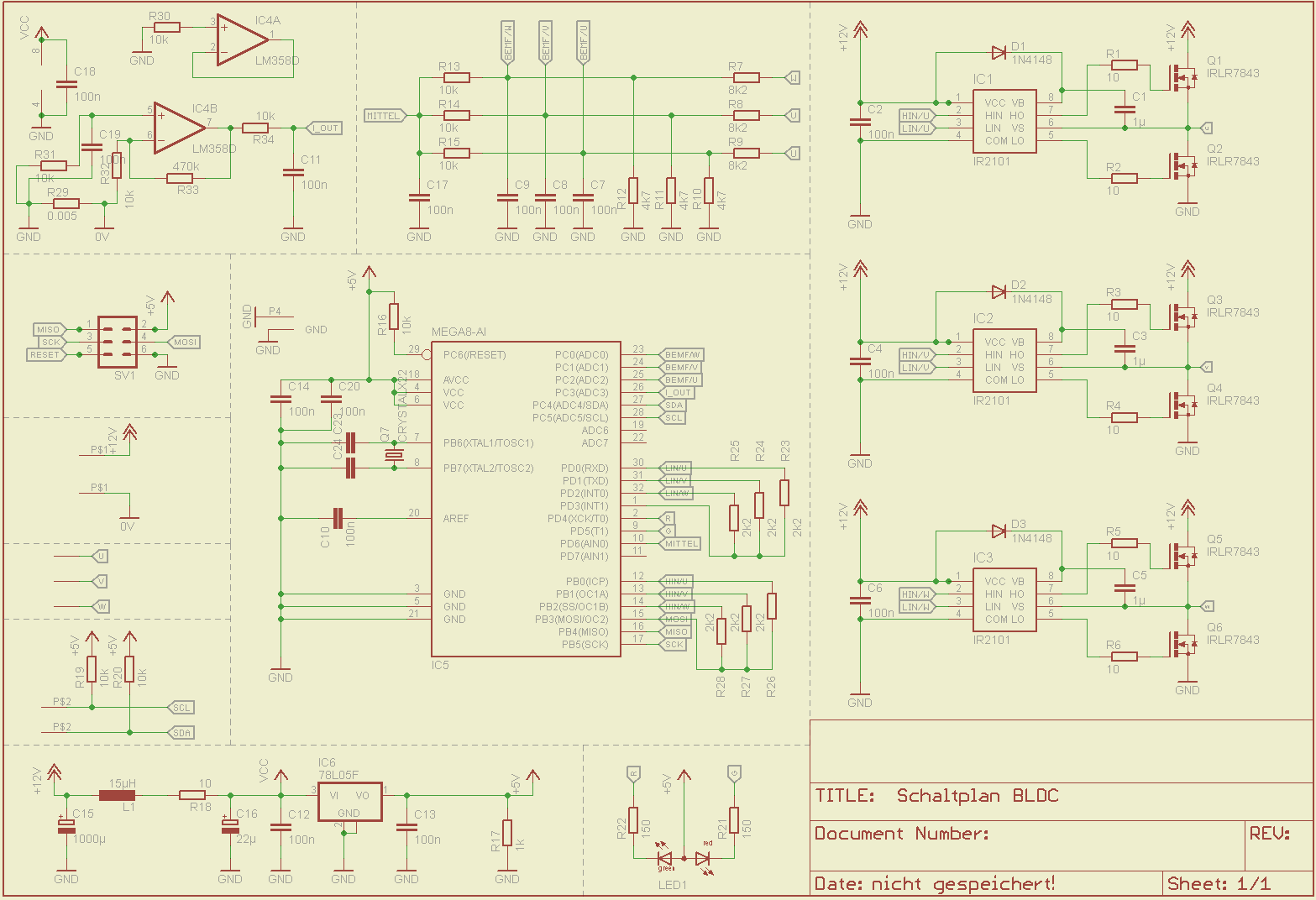The height and width of the screenshot is (900, 1316).
Task: Click the IC1 IR2101 driver chip
Action: [1004, 121]
